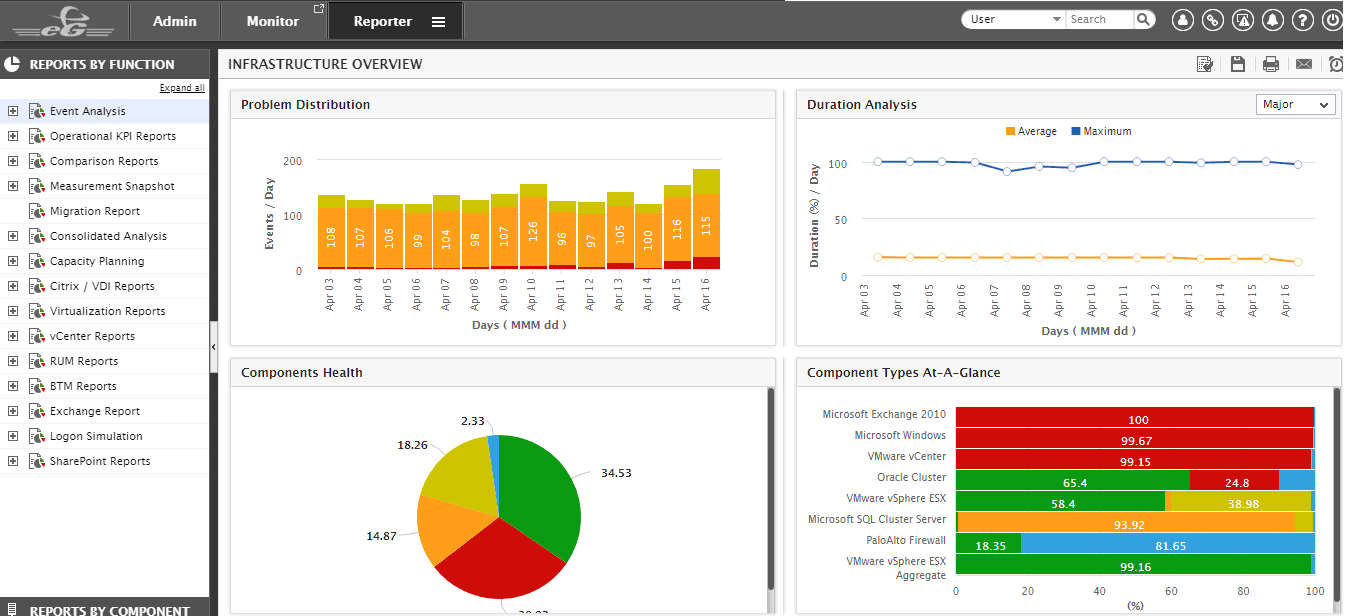The height and width of the screenshot is (616, 1345).
Task: Click the edit report icon
Action: click(x=1206, y=64)
